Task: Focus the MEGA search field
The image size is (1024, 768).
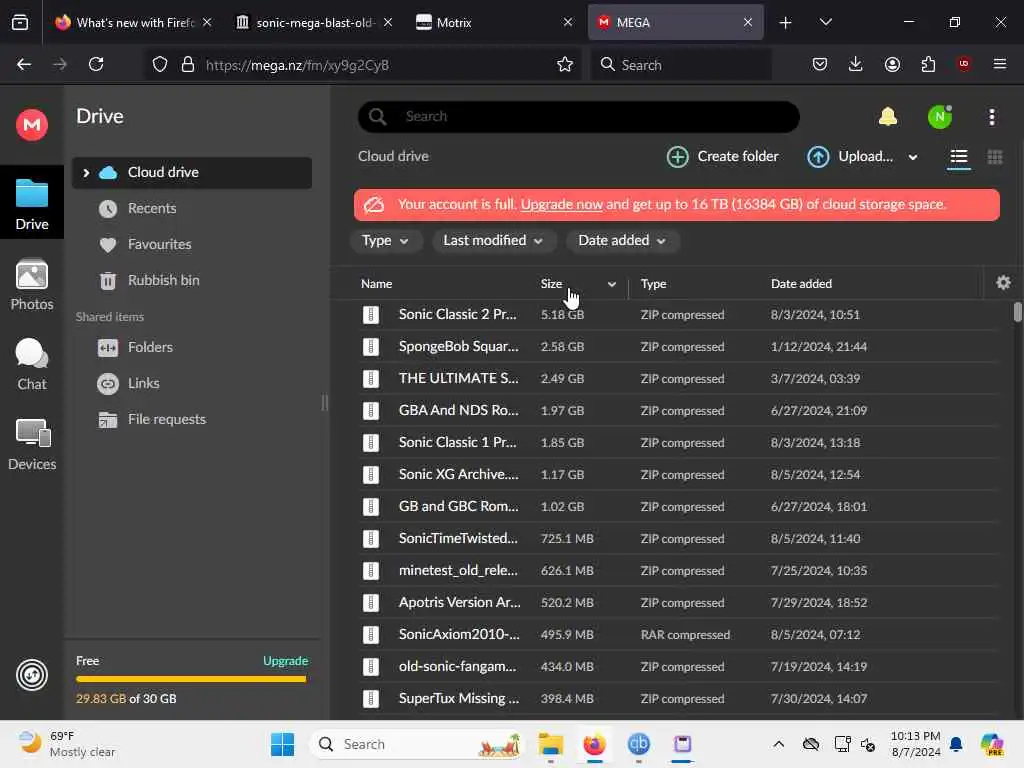Action: coord(579,117)
